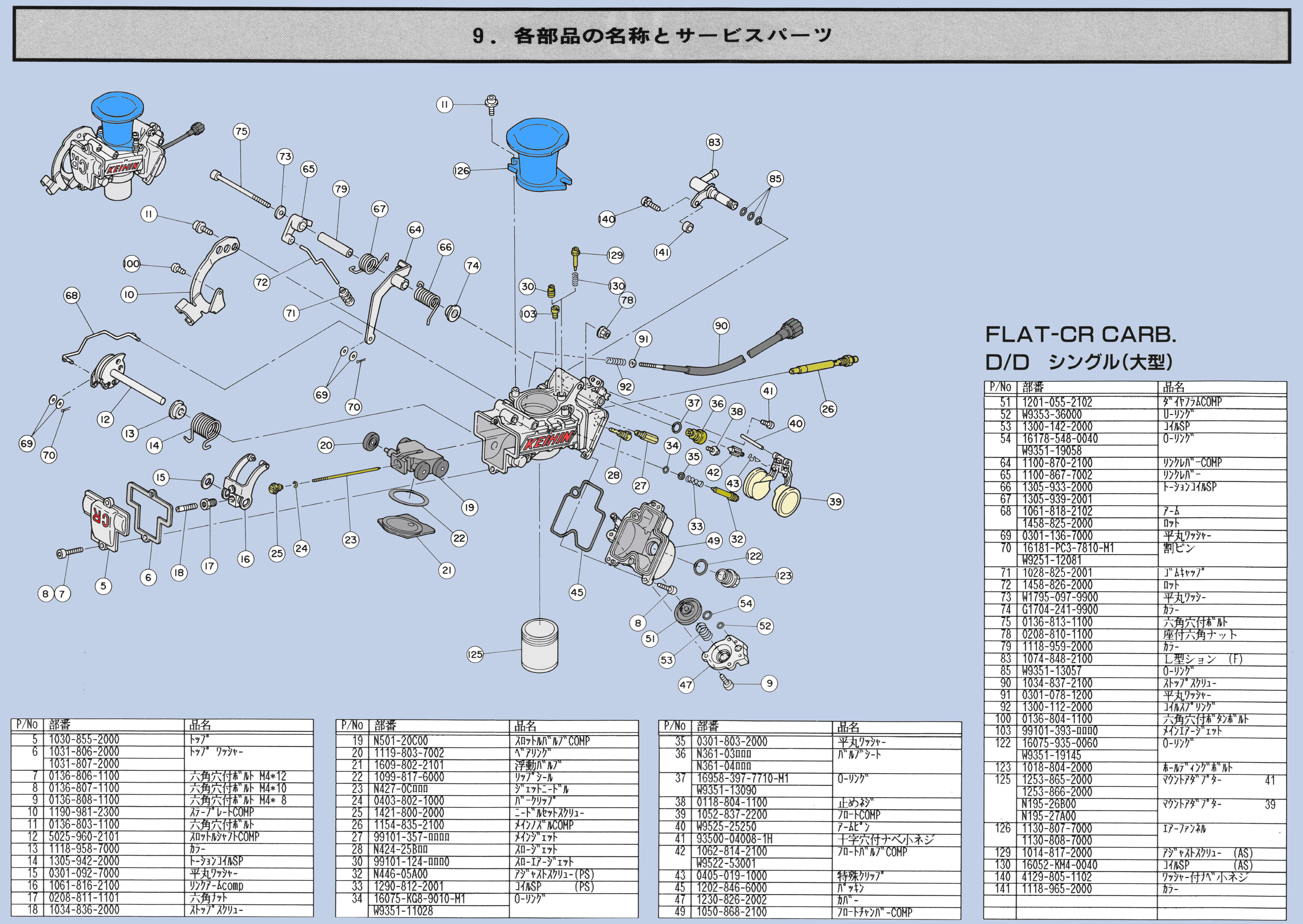Screen dimensions: 1303x924
Task: Select callout 12 for the throttle shaft
Action: 105,420
